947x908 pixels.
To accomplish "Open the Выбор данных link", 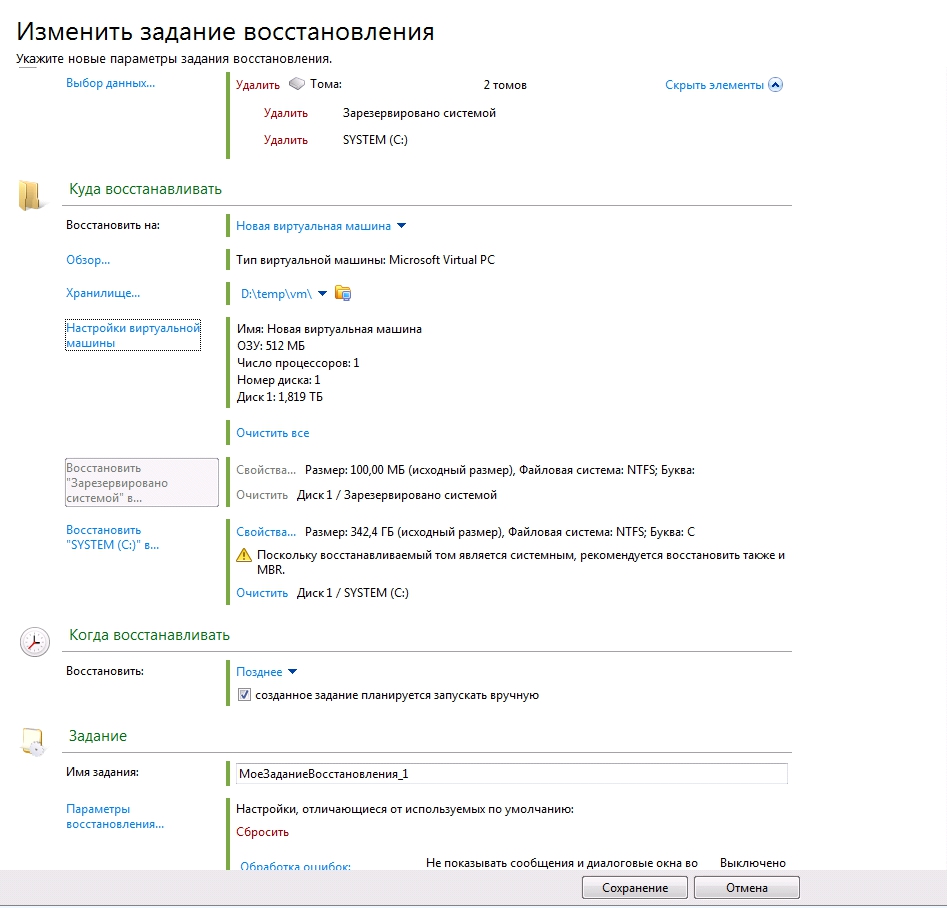I will tap(111, 83).
